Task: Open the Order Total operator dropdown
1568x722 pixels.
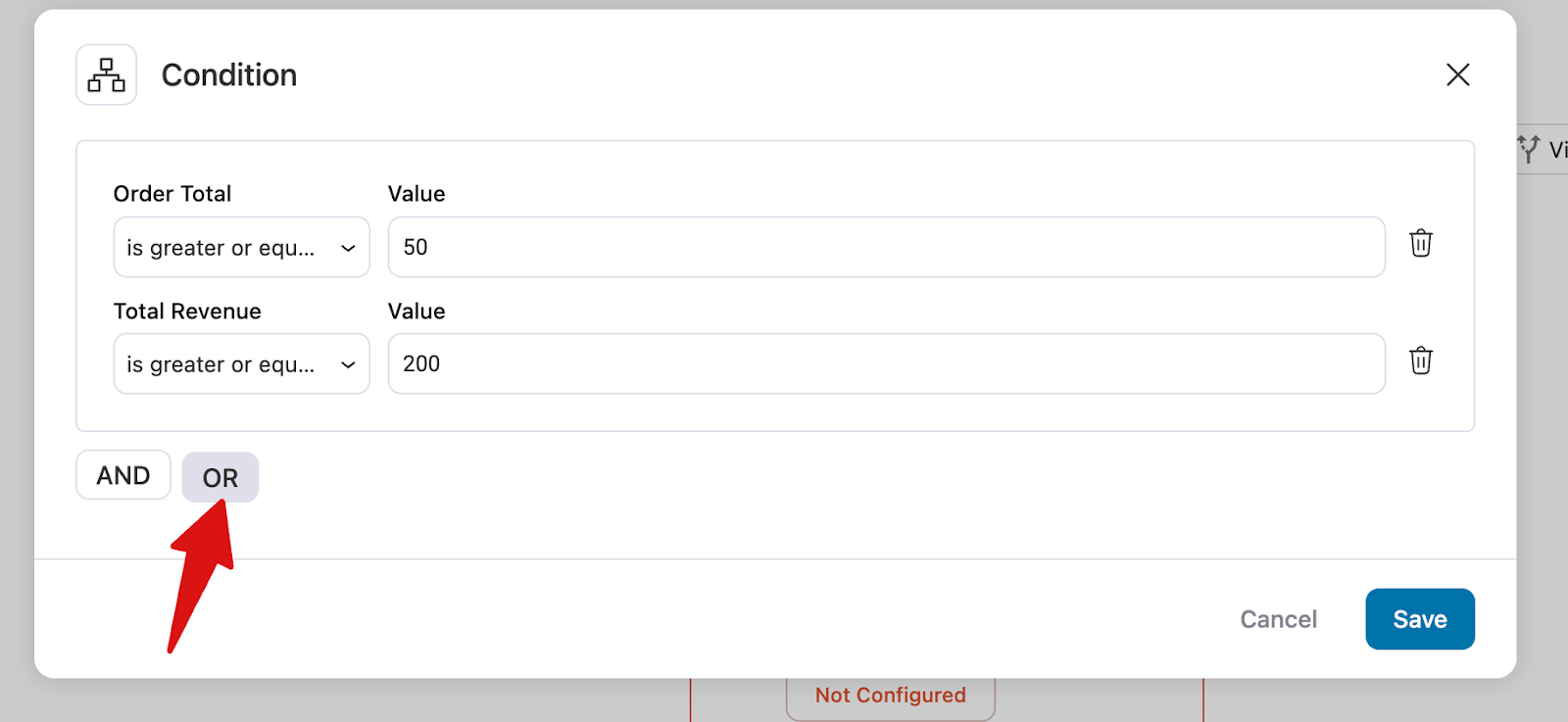Action: [x=241, y=248]
